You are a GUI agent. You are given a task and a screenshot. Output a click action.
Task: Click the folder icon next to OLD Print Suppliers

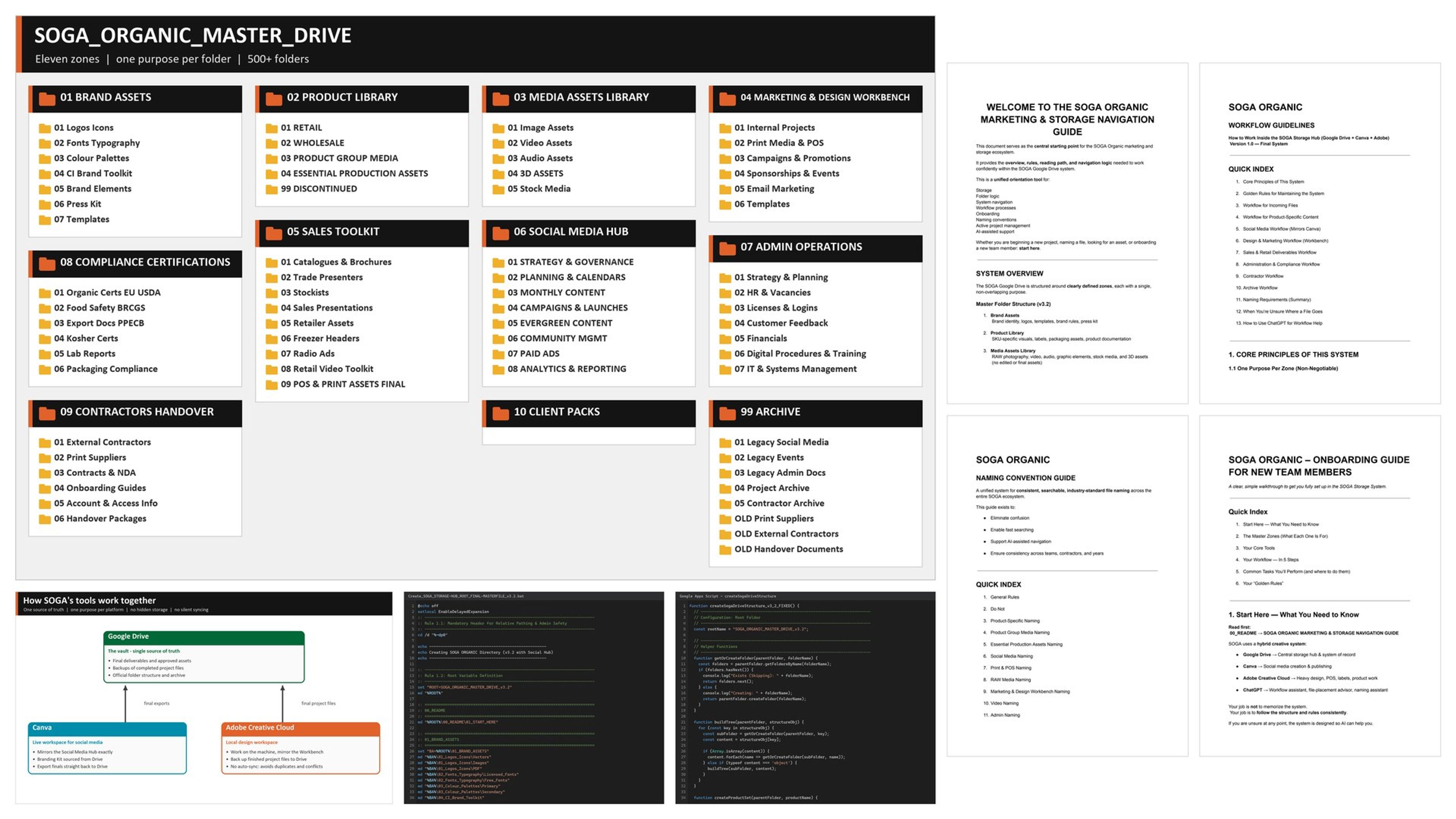[x=725, y=519]
